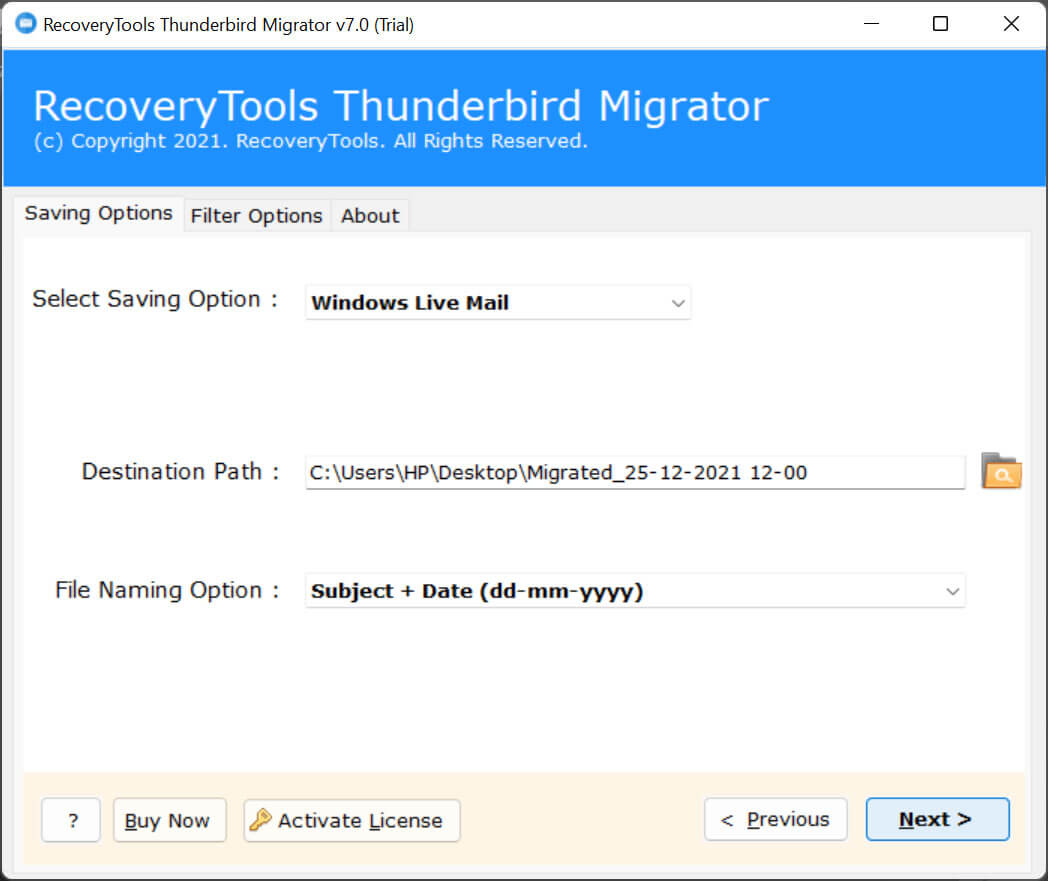Expand the File Naming Option dropdown
The image size is (1048, 881).
click(x=635, y=591)
